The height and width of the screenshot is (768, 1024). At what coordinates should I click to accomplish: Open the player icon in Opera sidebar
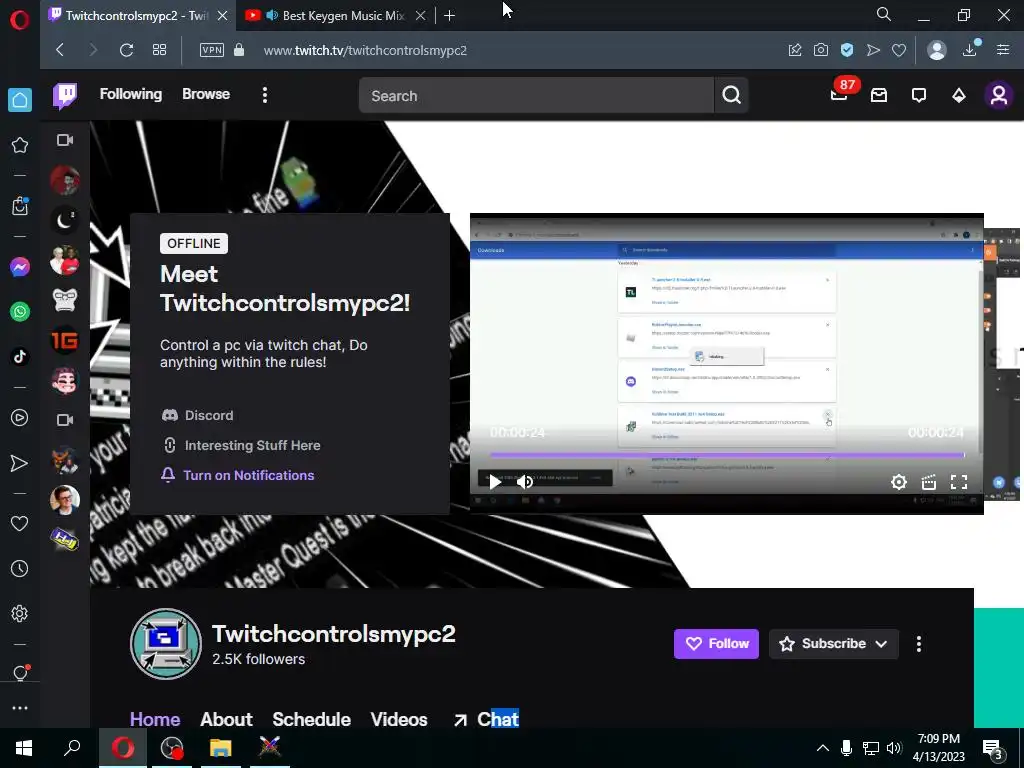click(x=20, y=418)
